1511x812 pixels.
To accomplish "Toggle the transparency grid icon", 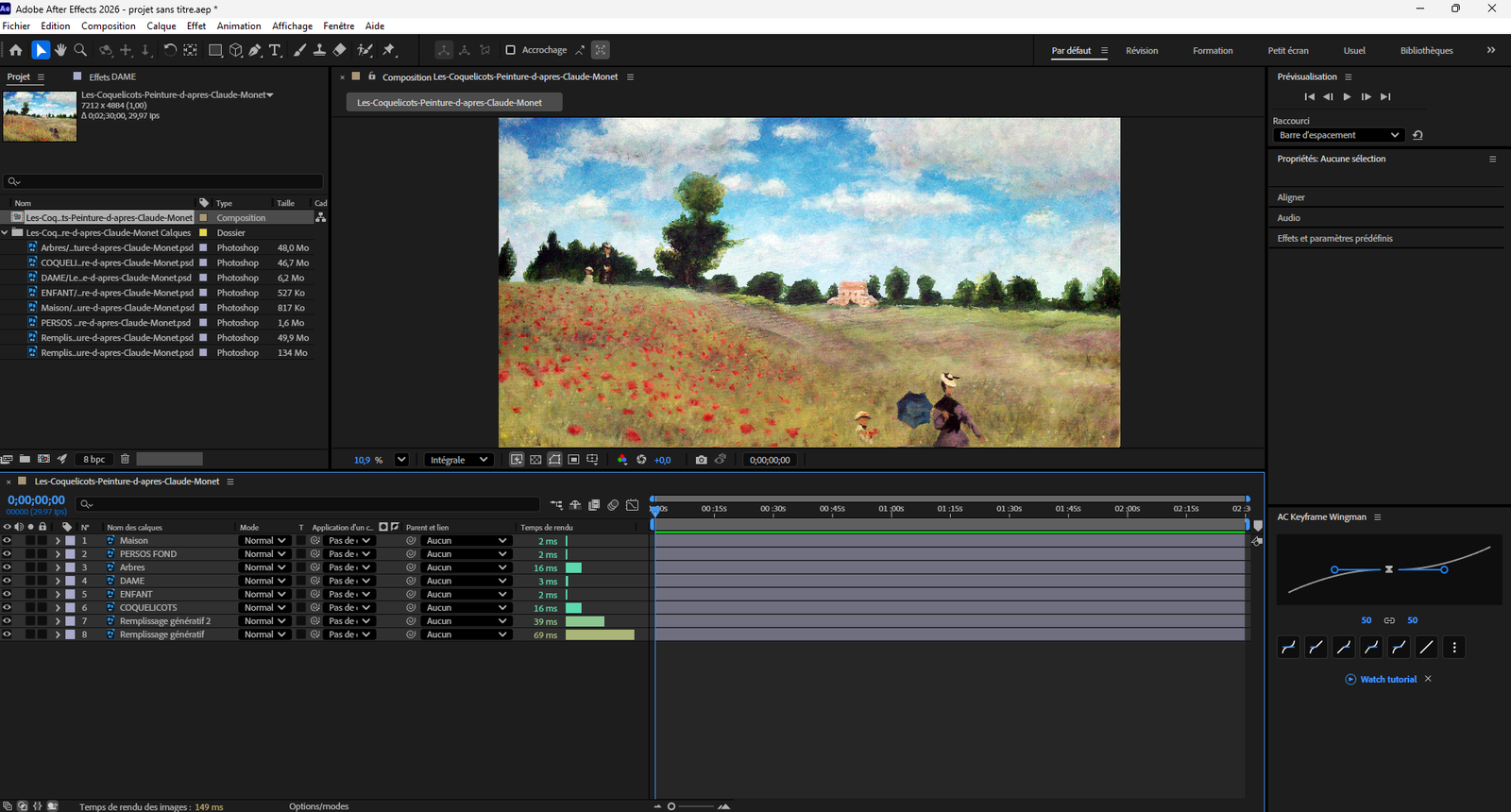I will tap(535, 460).
